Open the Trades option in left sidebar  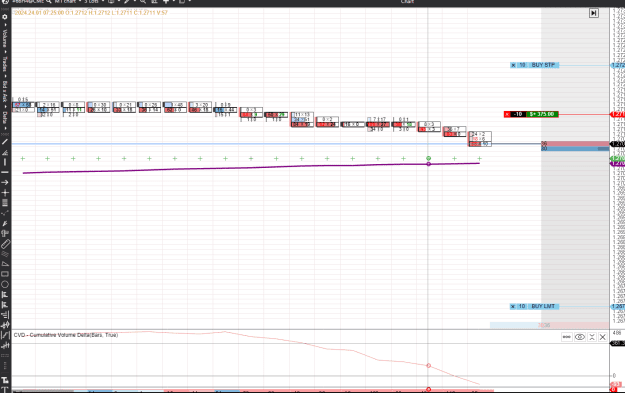point(5,64)
